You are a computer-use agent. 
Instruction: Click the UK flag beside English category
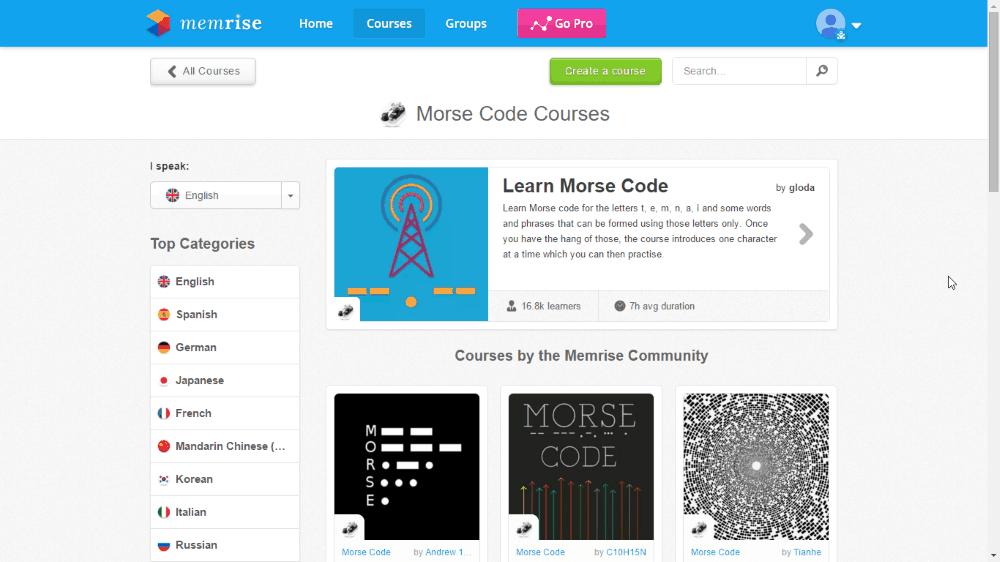(164, 281)
